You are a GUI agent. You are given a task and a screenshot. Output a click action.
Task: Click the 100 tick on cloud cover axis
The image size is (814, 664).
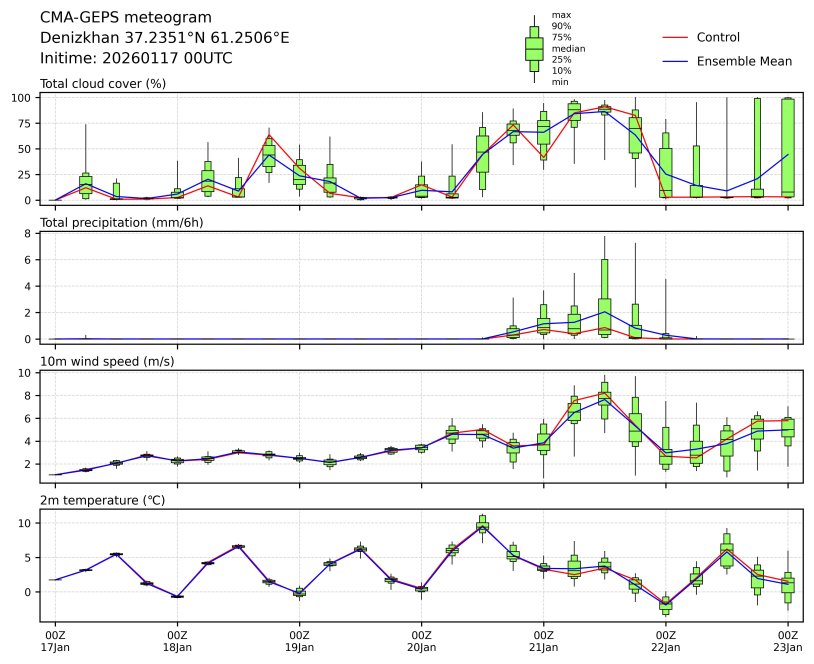25,97
